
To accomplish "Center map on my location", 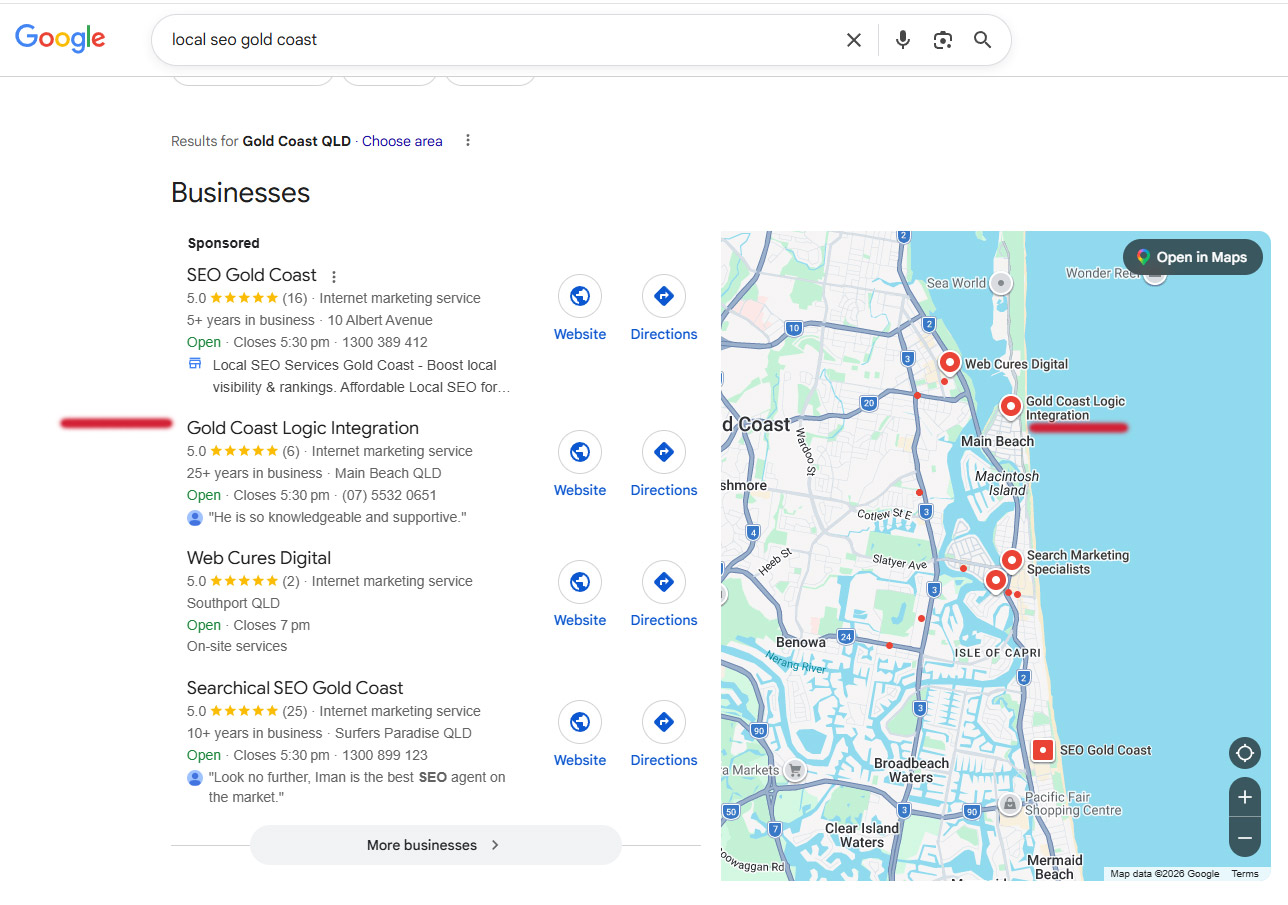I will point(1245,753).
